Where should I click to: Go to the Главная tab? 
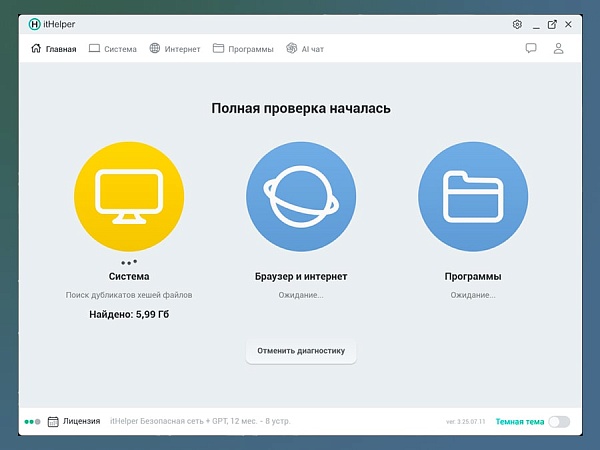click(54, 48)
